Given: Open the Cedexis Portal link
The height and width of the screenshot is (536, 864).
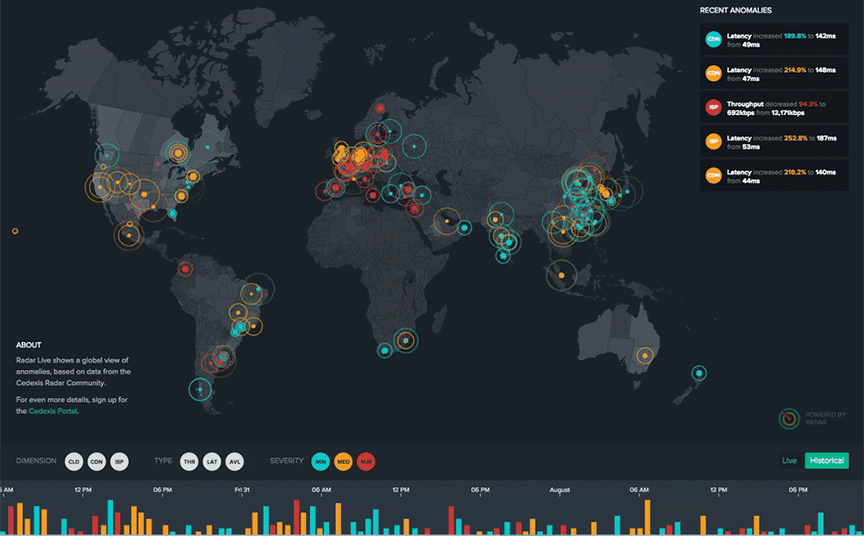Looking at the screenshot, I should (x=53, y=411).
